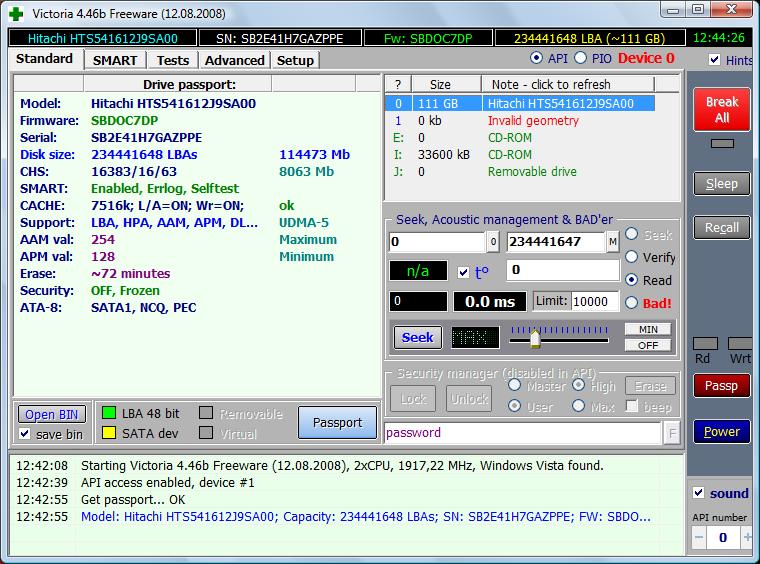Image resolution: width=760 pixels, height=564 pixels.
Task: Click the acoustic management slider handle
Action: pyautogui.click(x=535, y=338)
